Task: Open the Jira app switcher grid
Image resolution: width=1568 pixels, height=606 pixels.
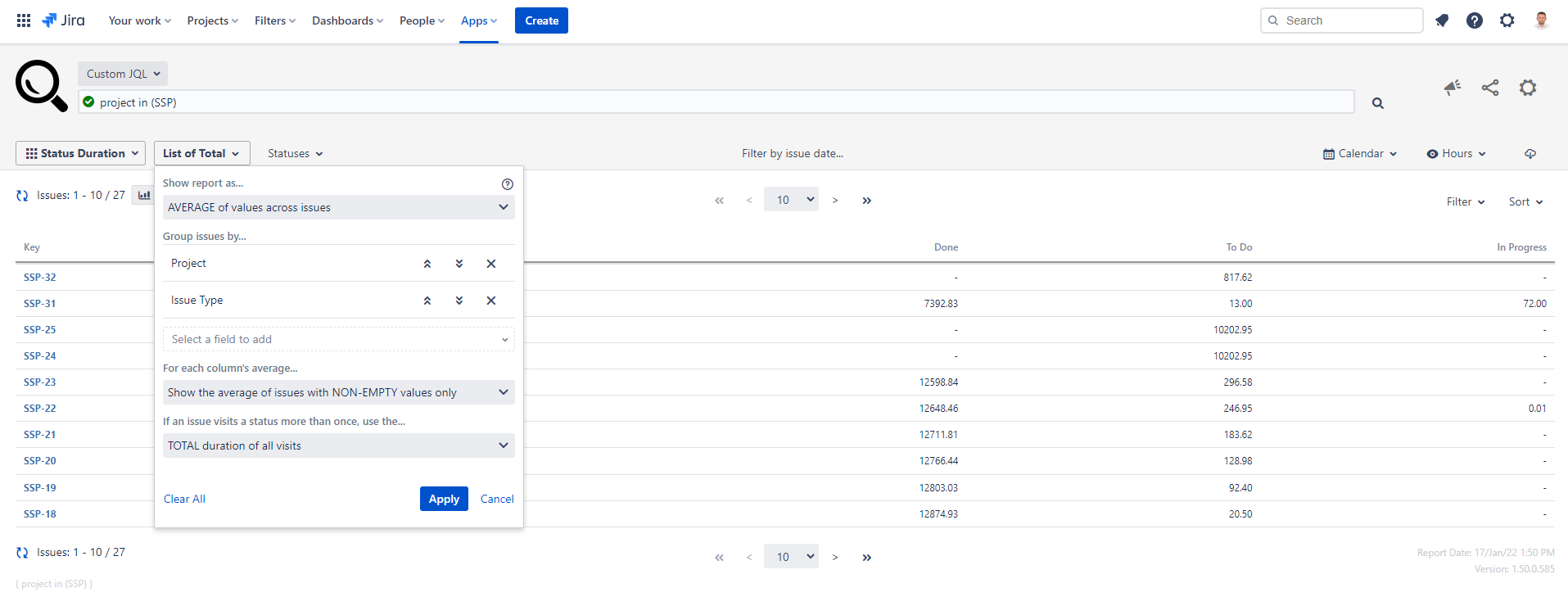Action: tap(24, 20)
